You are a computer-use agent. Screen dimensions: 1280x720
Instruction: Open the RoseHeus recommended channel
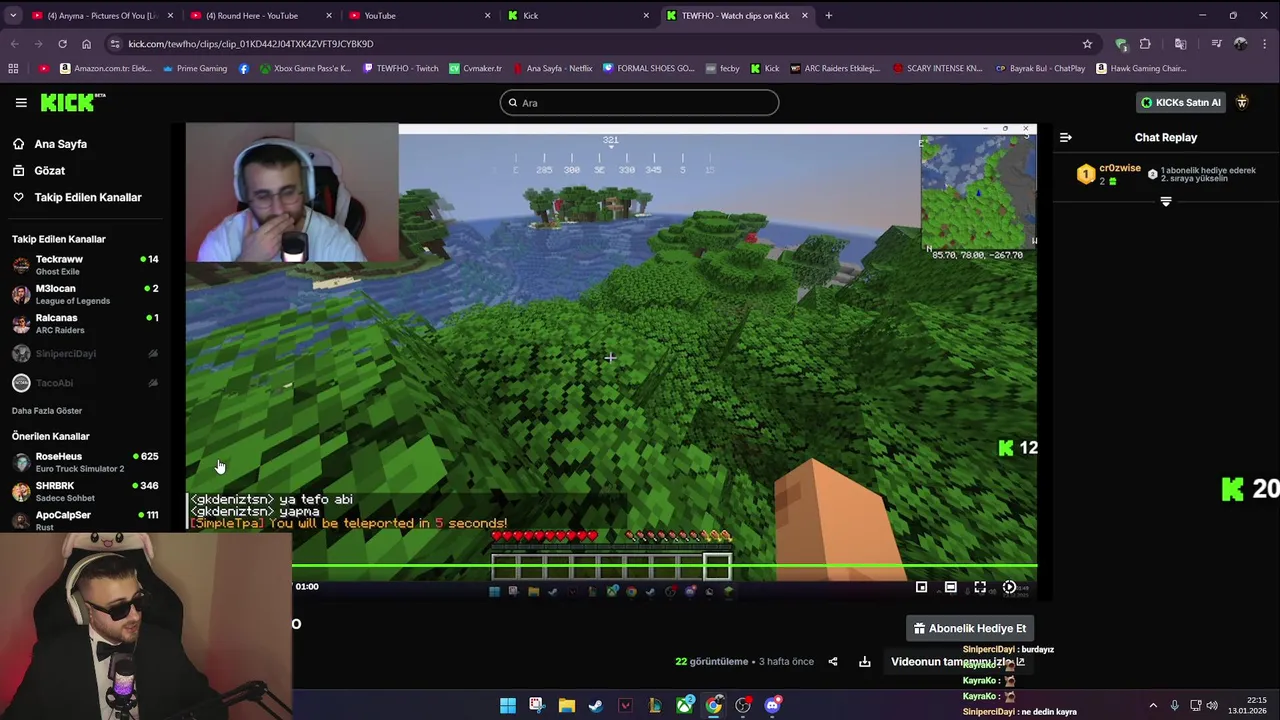pyautogui.click(x=85, y=462)
